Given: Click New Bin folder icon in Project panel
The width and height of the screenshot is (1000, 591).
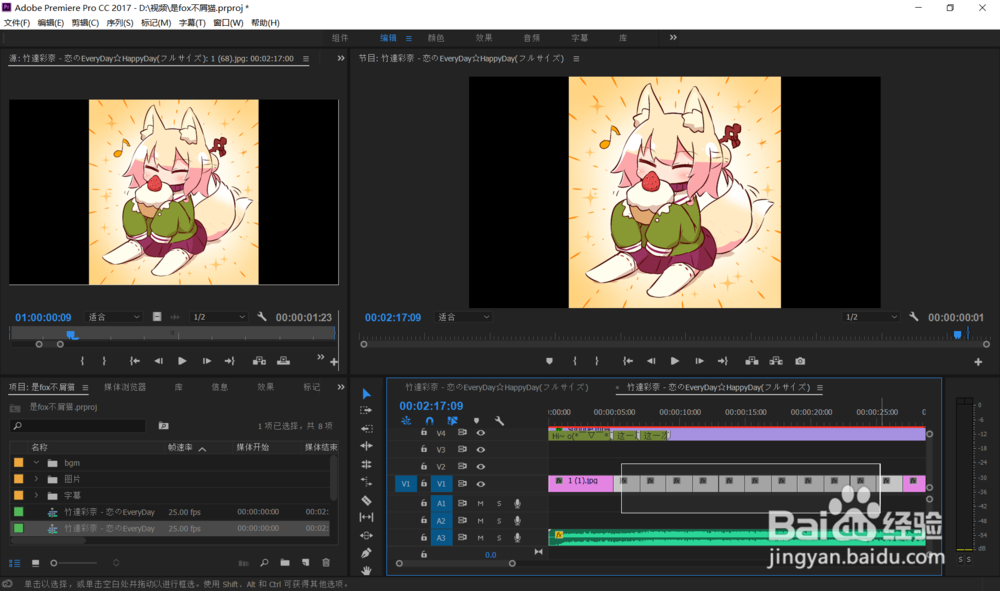Looking at the screenshot, I should click(x=285, y=562).
